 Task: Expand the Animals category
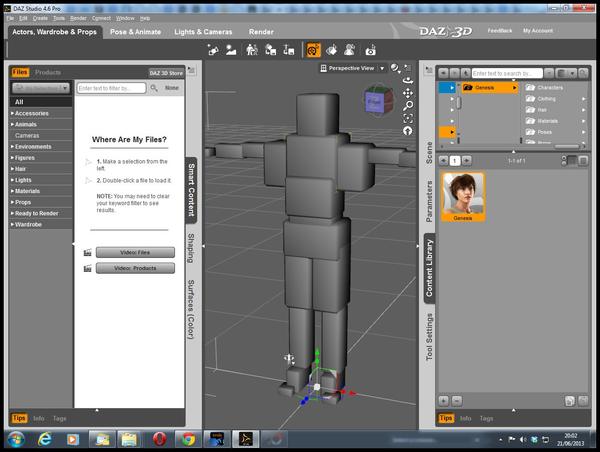pyautogui.click(x=12, y=124)
